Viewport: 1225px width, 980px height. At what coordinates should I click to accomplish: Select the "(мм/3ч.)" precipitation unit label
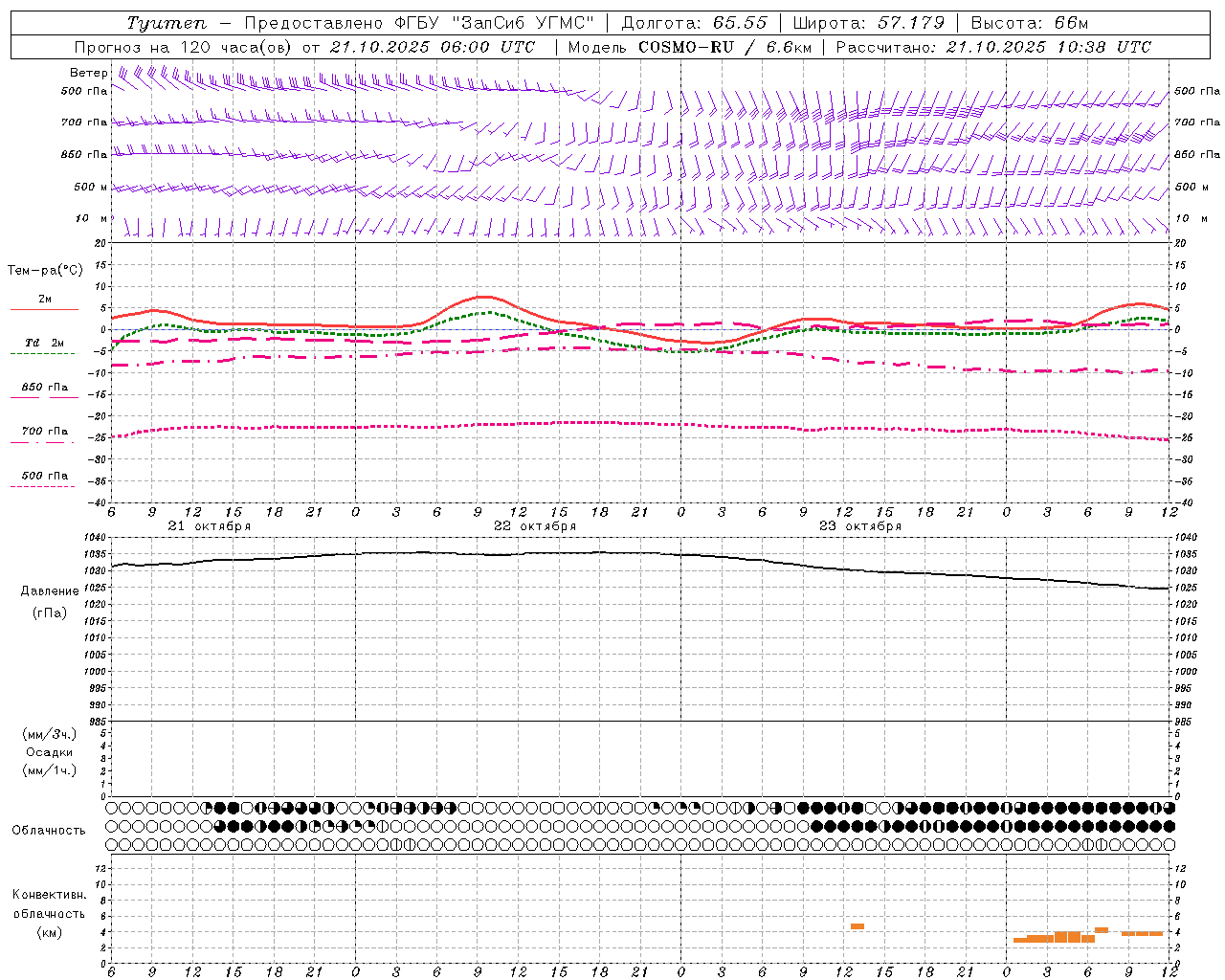pos(50,735)
